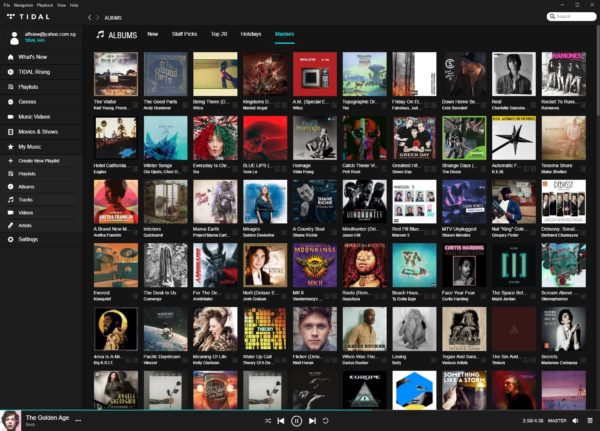The height and width of the screenshot is (431, 600).
Task: Open more options next to The Golden Age
Action: click(x=78, y=421)
